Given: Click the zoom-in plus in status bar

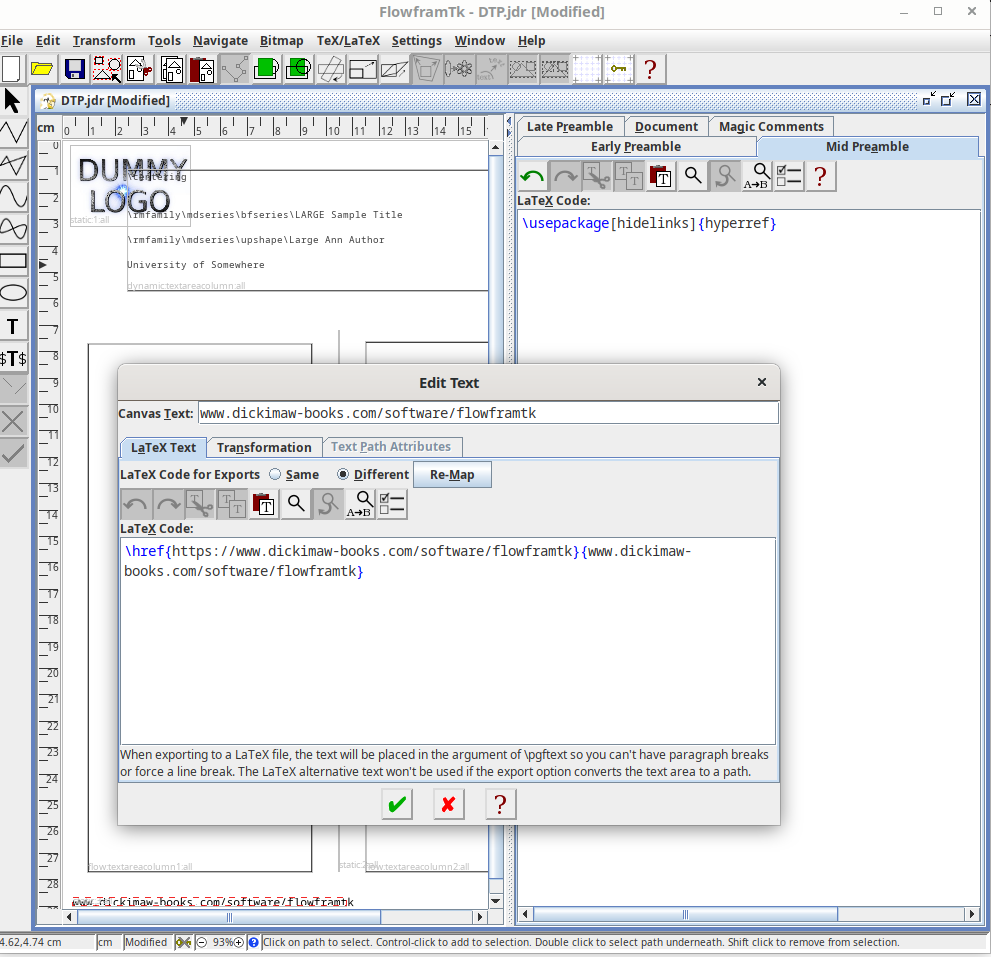Looking at the screenshot, I should point(238,942).
